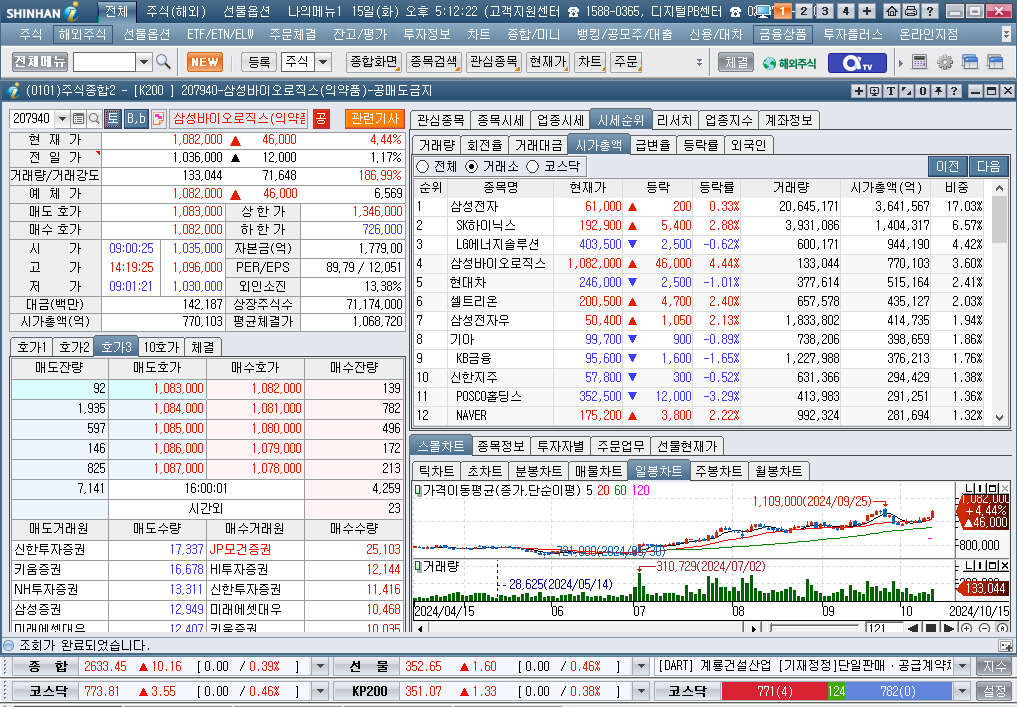Toggle 60-day moving average indicator
Viewport: 1017px width, 707px height.
[621, 490]
